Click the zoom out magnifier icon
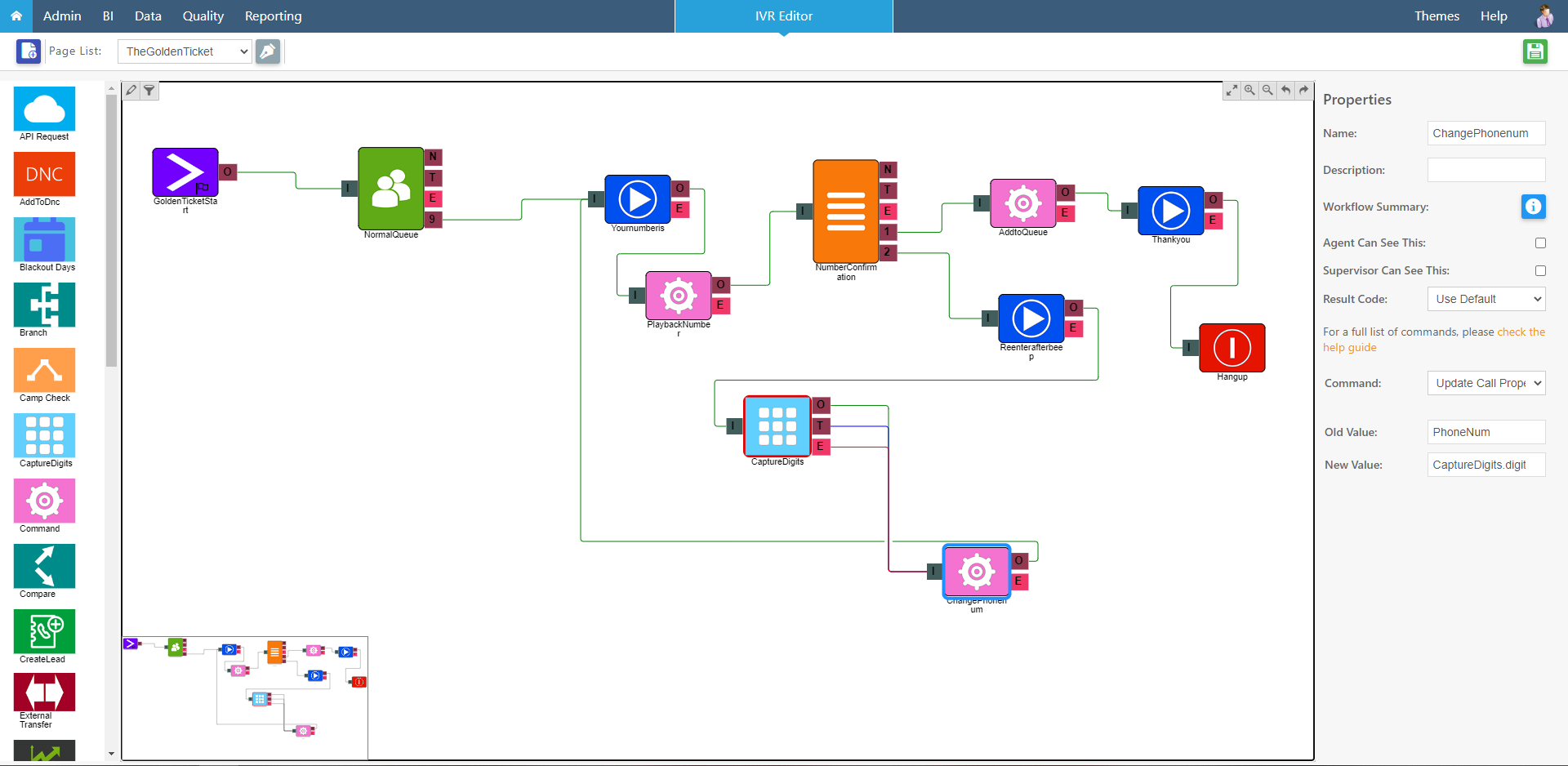 [x=1267, y=91]
